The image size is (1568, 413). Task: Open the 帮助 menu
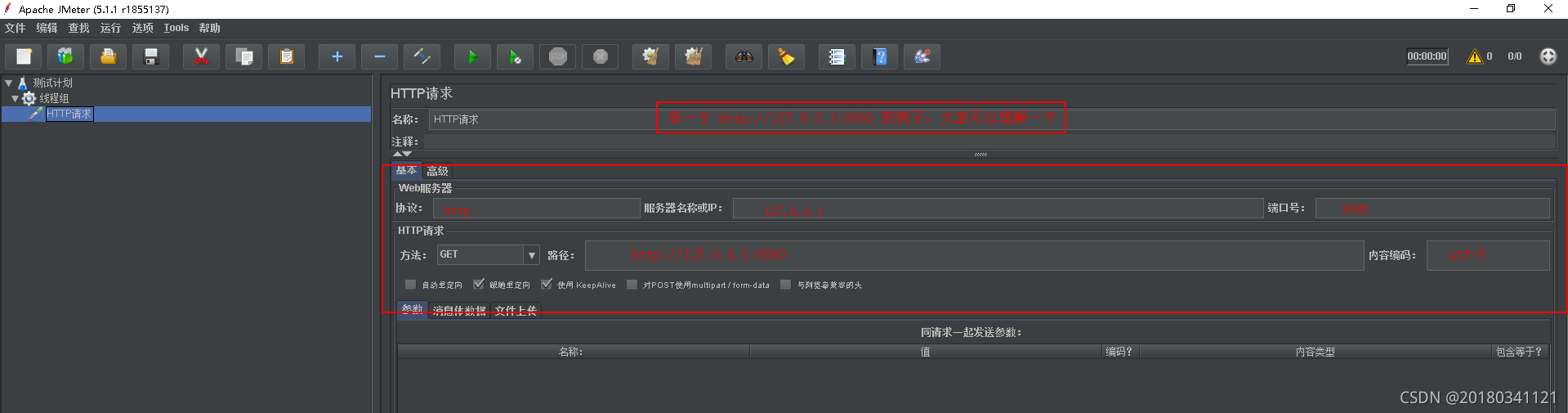(x=210, y=28)
